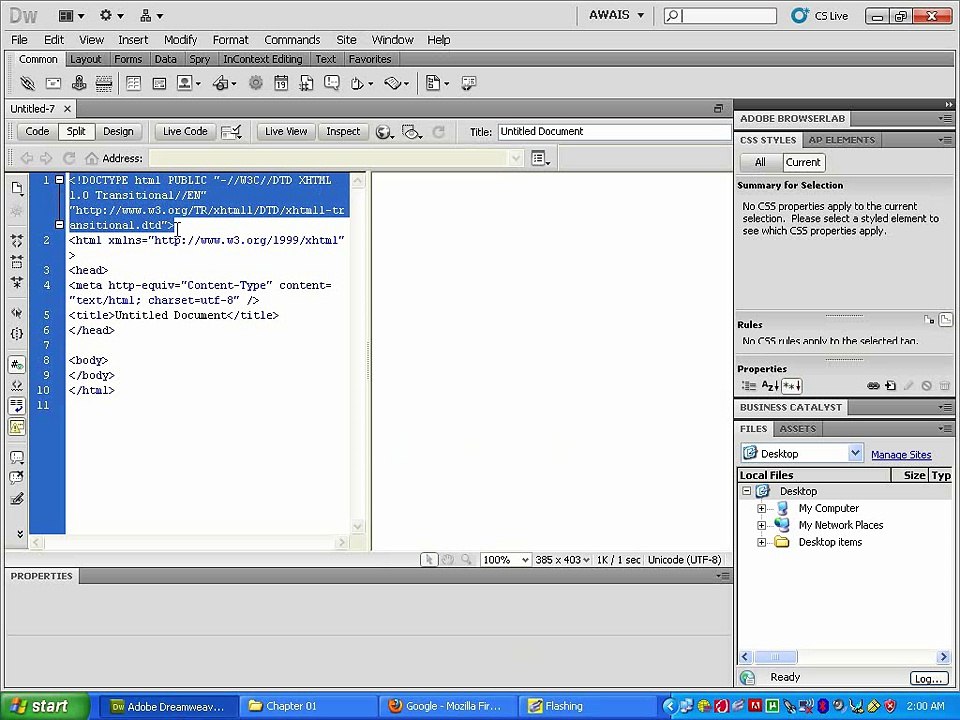Insert a Date with the calendar icon
The image size is (960, 720).
click(281, 83)
